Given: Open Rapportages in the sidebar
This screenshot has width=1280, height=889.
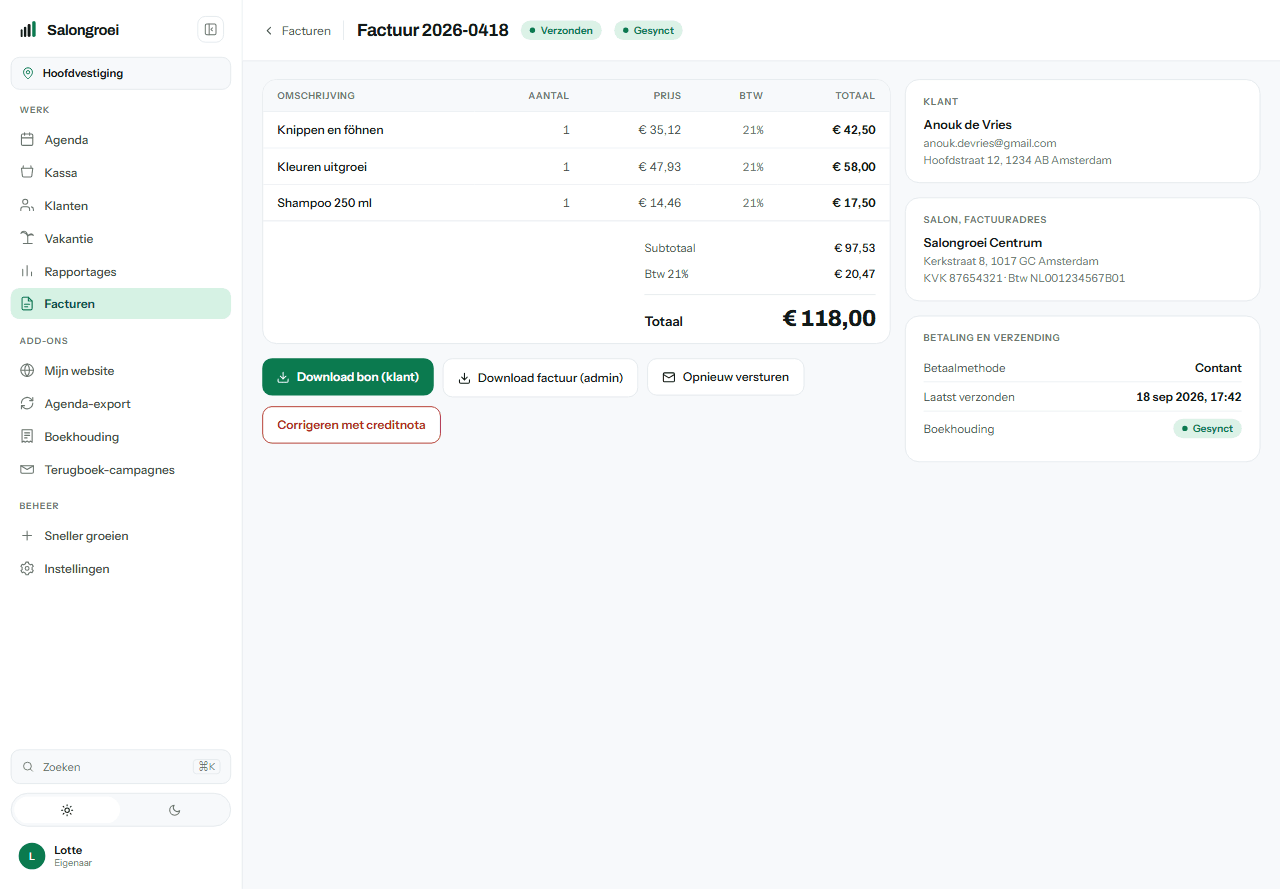Looking at the screenshot, I should pos(121,272).
